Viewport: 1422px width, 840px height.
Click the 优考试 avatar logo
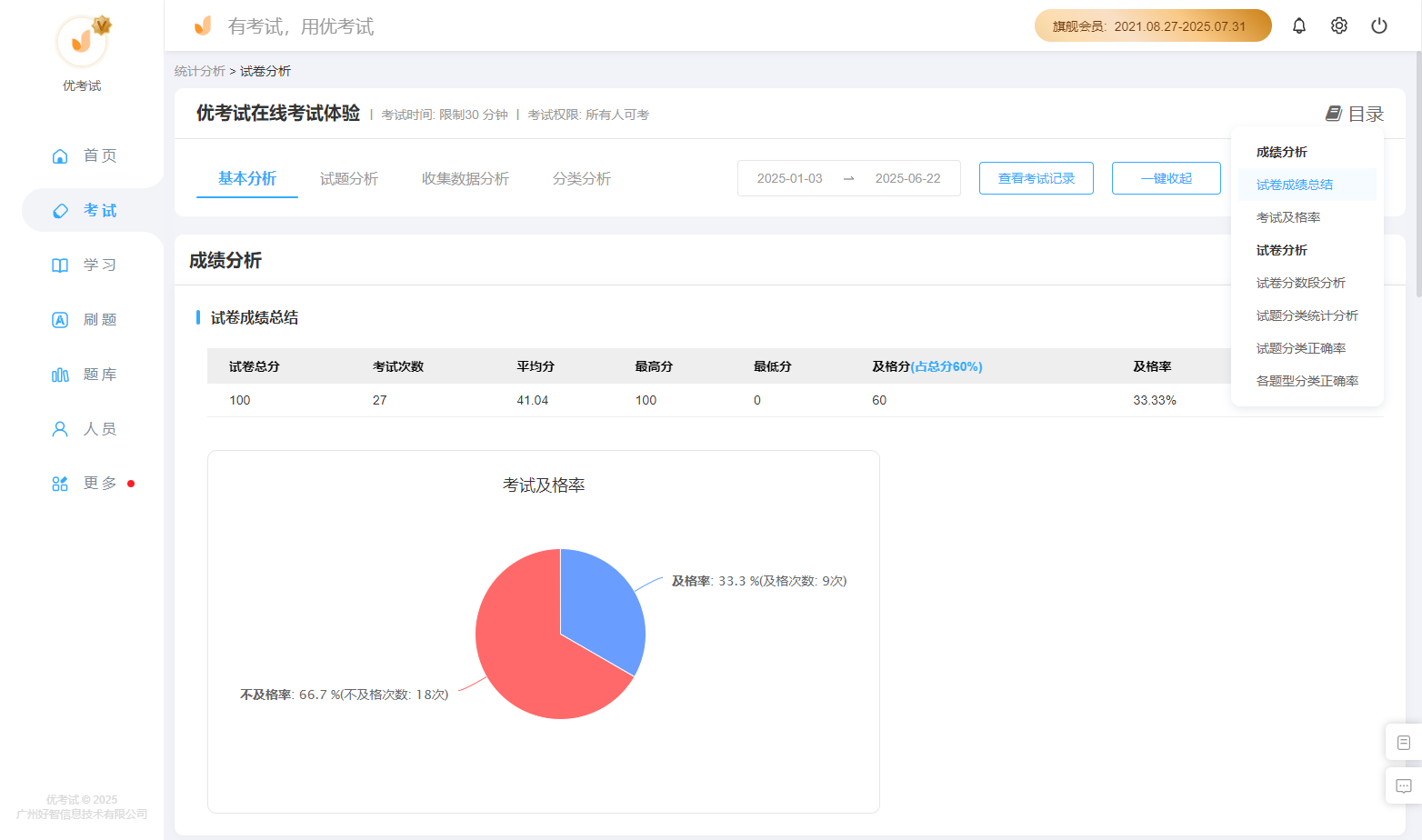(x=82, y=41)
